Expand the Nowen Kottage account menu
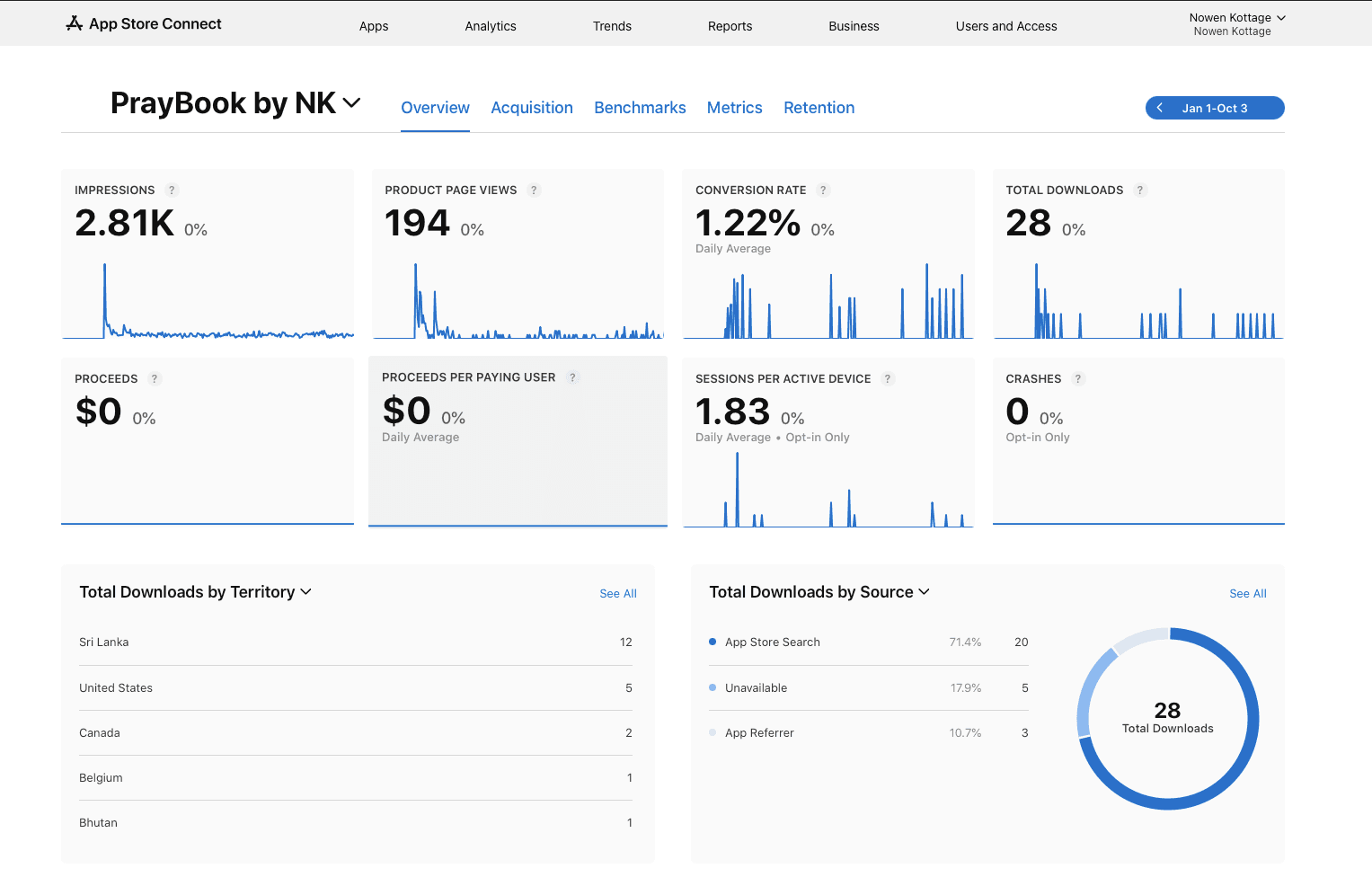 tap(1281, 18)
